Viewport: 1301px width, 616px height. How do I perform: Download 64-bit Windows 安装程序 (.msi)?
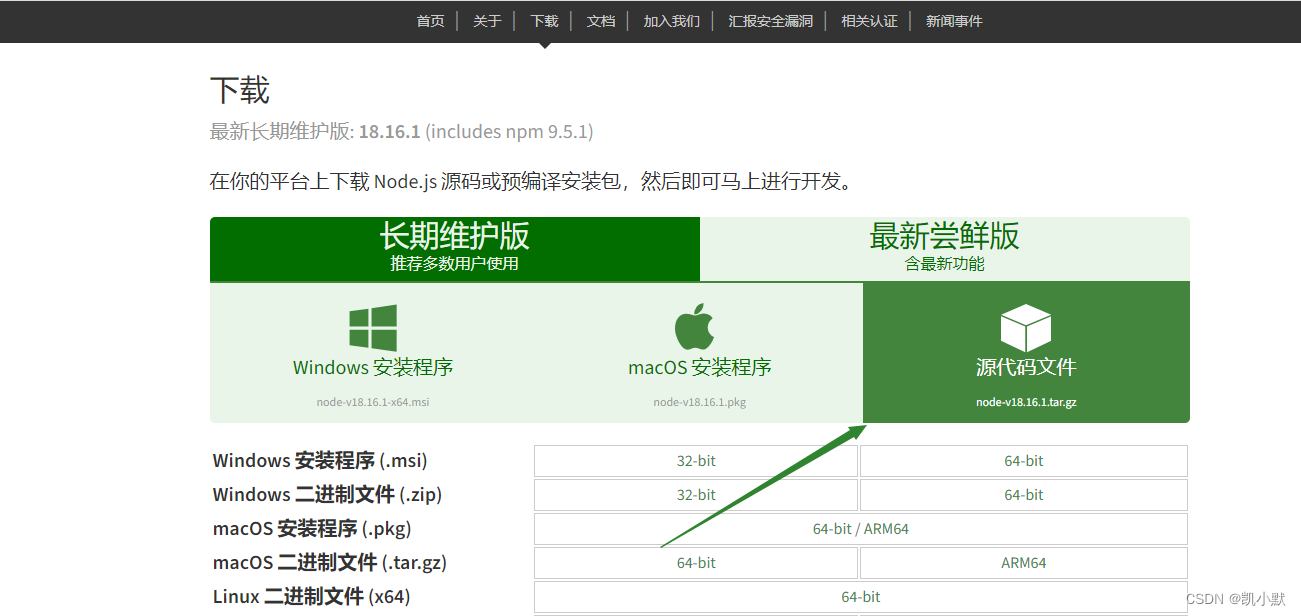1024,461
